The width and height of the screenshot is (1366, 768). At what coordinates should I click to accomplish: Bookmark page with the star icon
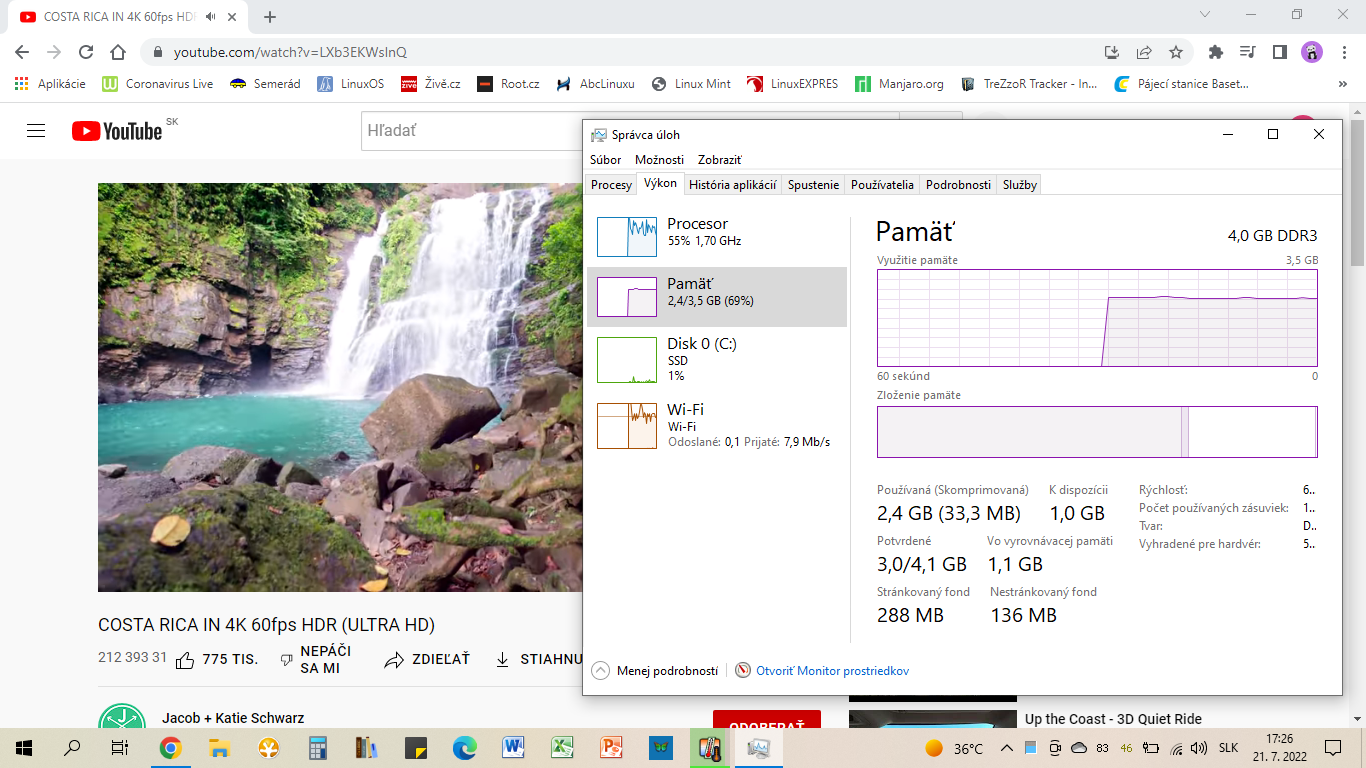coord(1176,52)
